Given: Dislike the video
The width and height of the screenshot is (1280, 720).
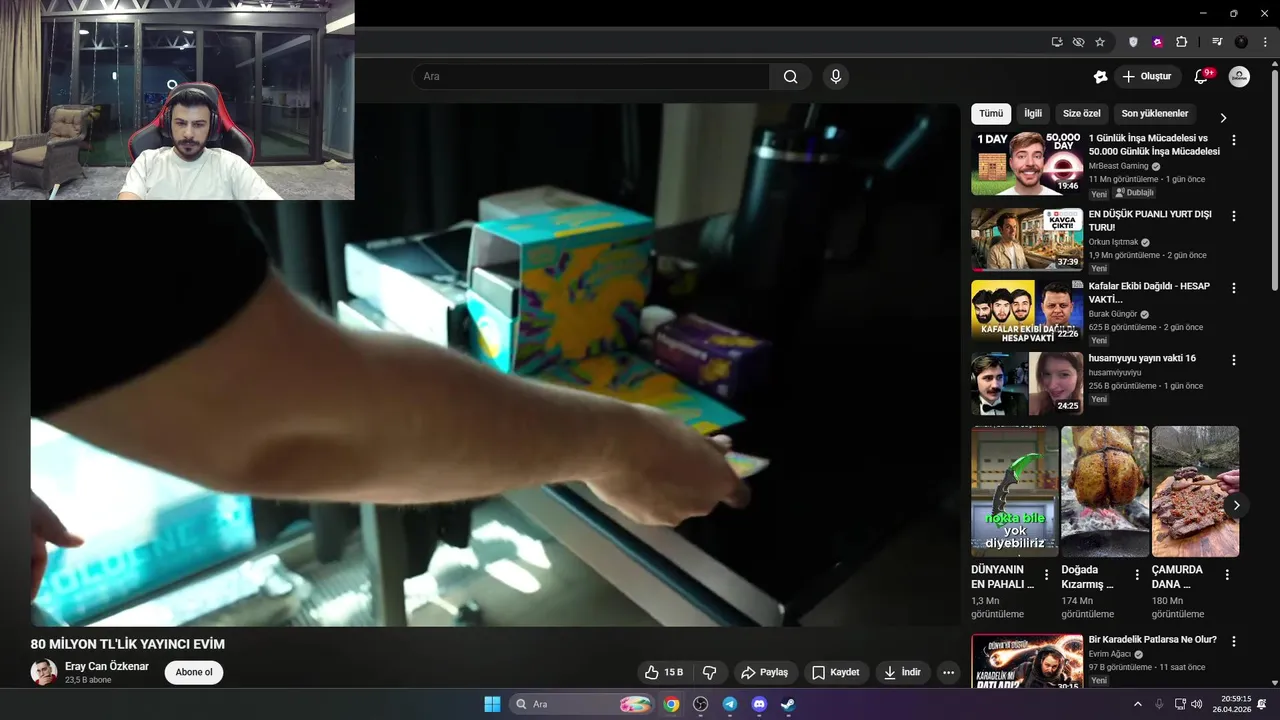Looking at the screenshot, I should [710, 672].
